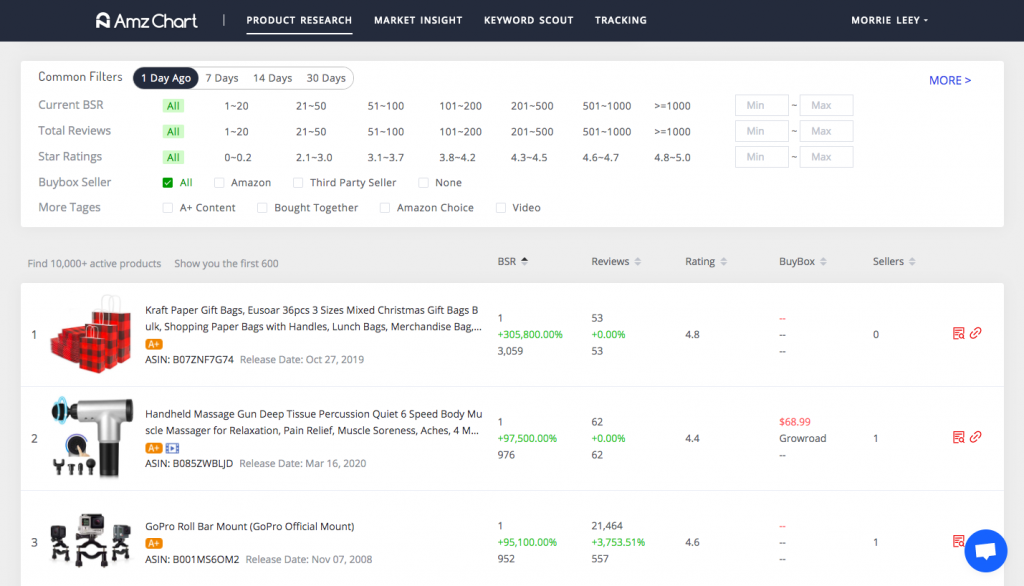
Task: Select 1 Day Ago filter
Action: [x=166, y=78]
